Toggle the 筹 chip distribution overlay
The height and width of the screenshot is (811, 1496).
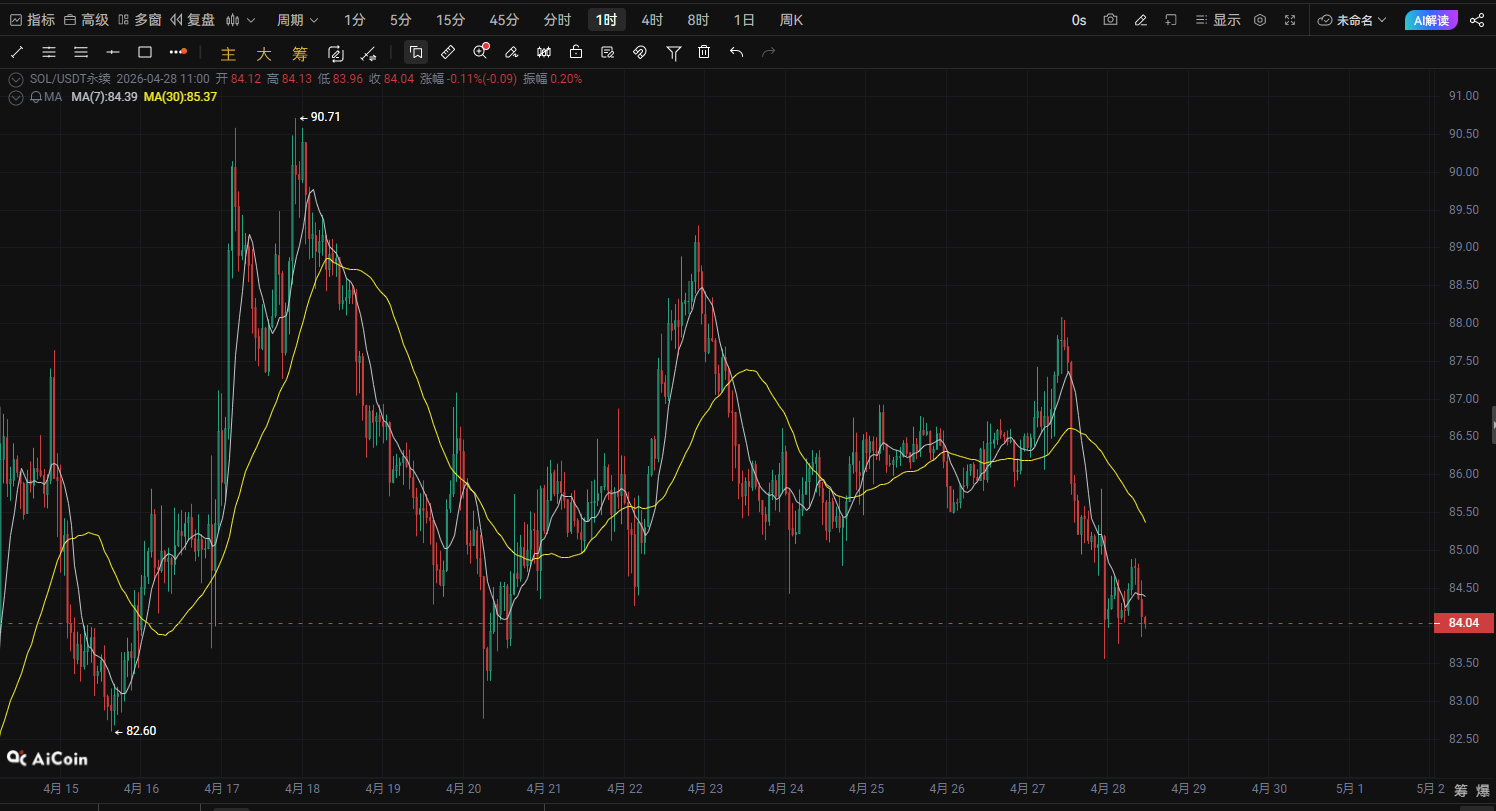pos(299,54)
